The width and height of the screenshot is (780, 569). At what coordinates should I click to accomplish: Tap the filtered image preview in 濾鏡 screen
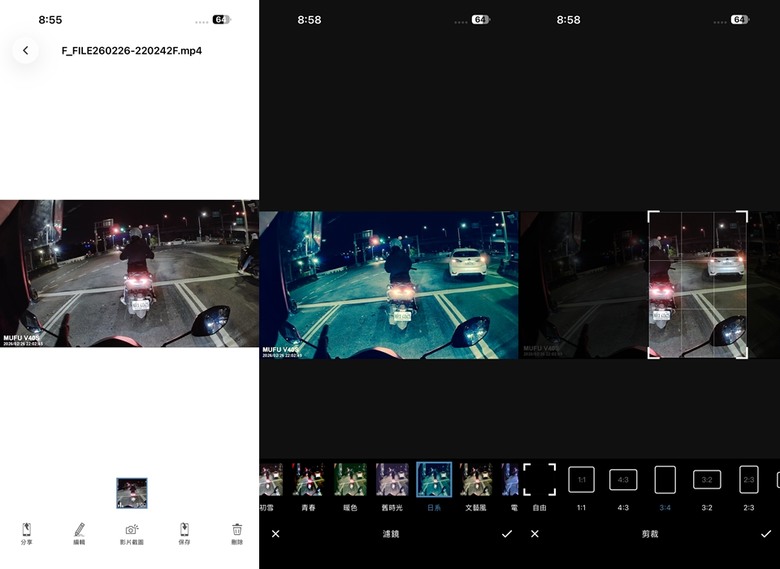[x=389, y=284]
